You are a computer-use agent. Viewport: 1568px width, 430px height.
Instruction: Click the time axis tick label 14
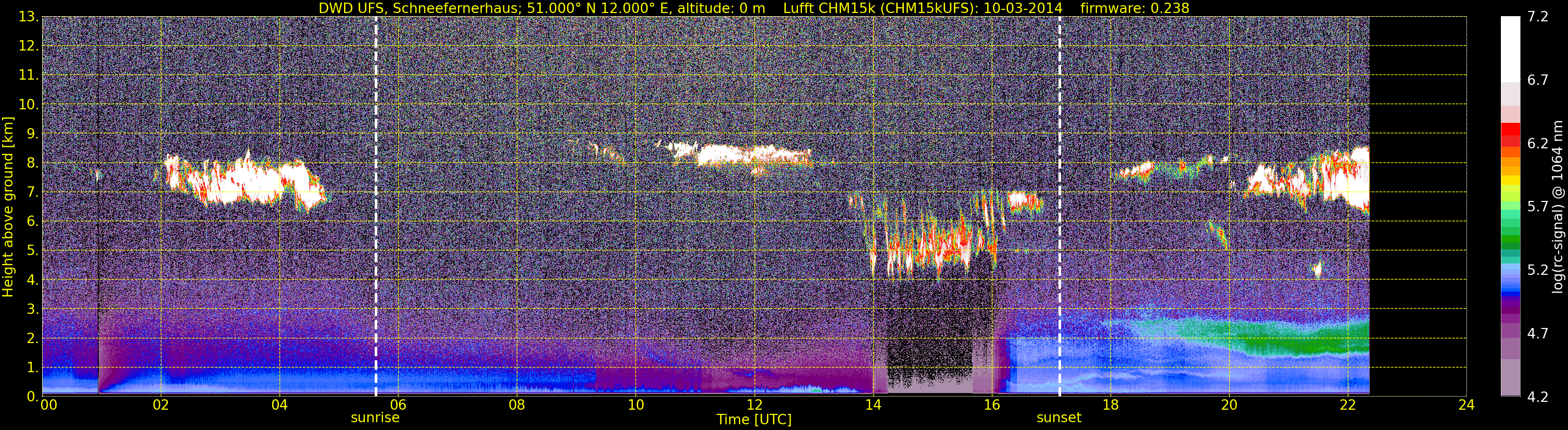click(x=873, y=406)
